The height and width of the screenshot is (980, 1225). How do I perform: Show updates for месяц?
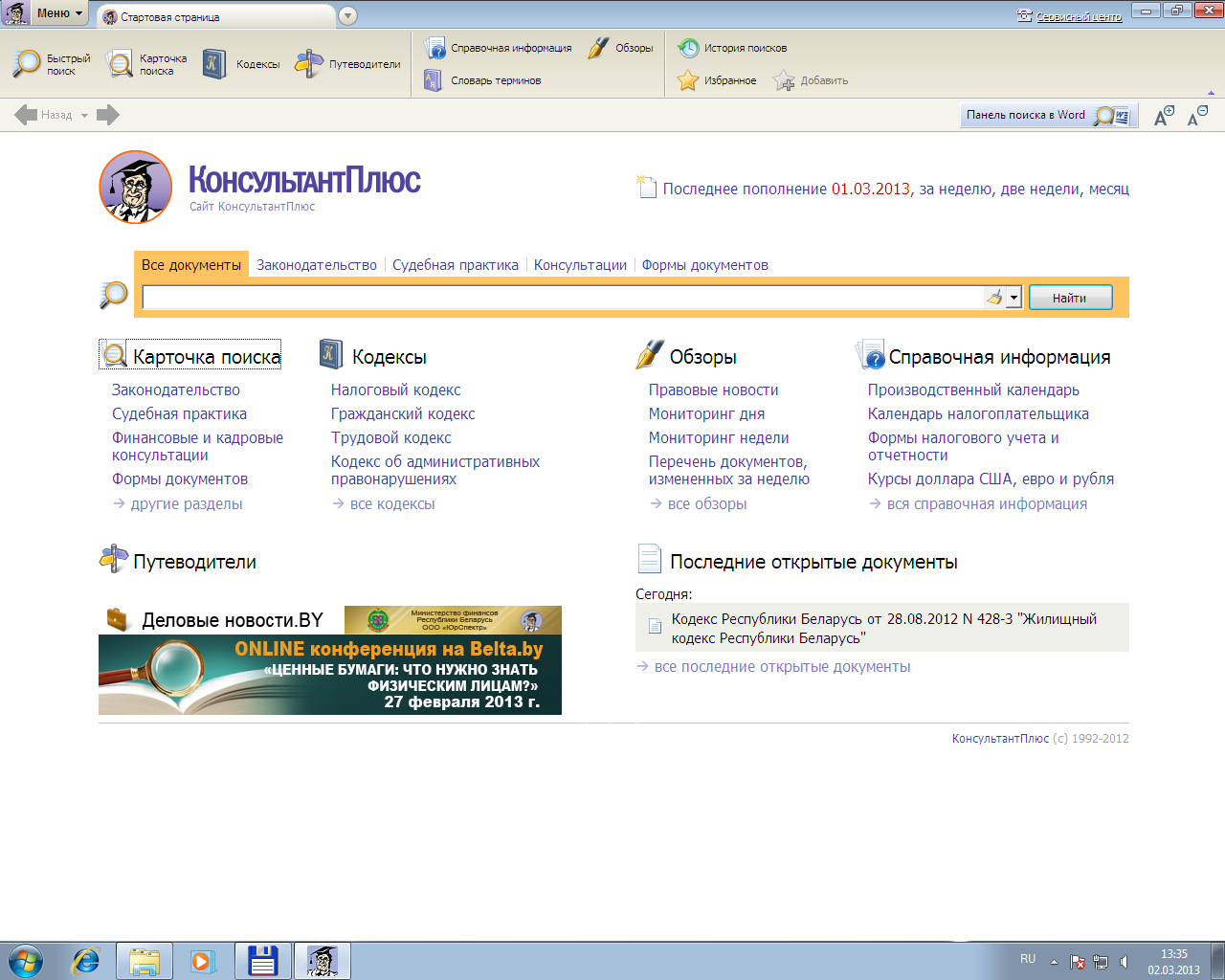(x=1109, y=189)
